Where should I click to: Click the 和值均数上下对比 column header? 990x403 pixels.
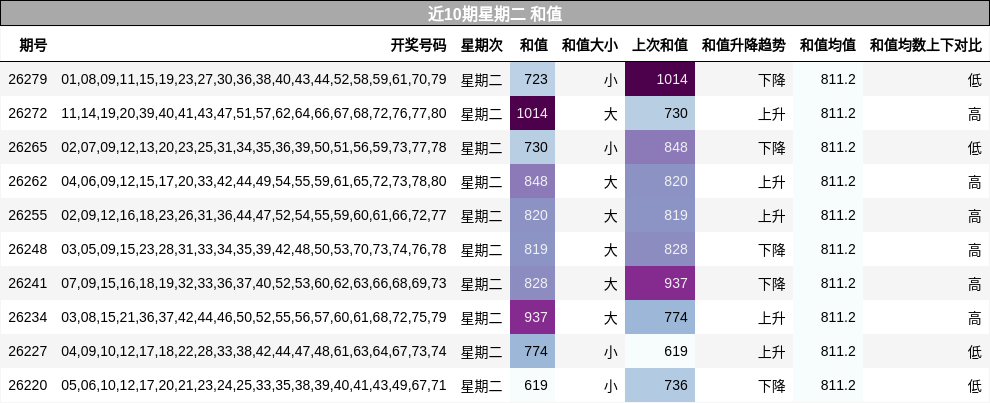926,45
